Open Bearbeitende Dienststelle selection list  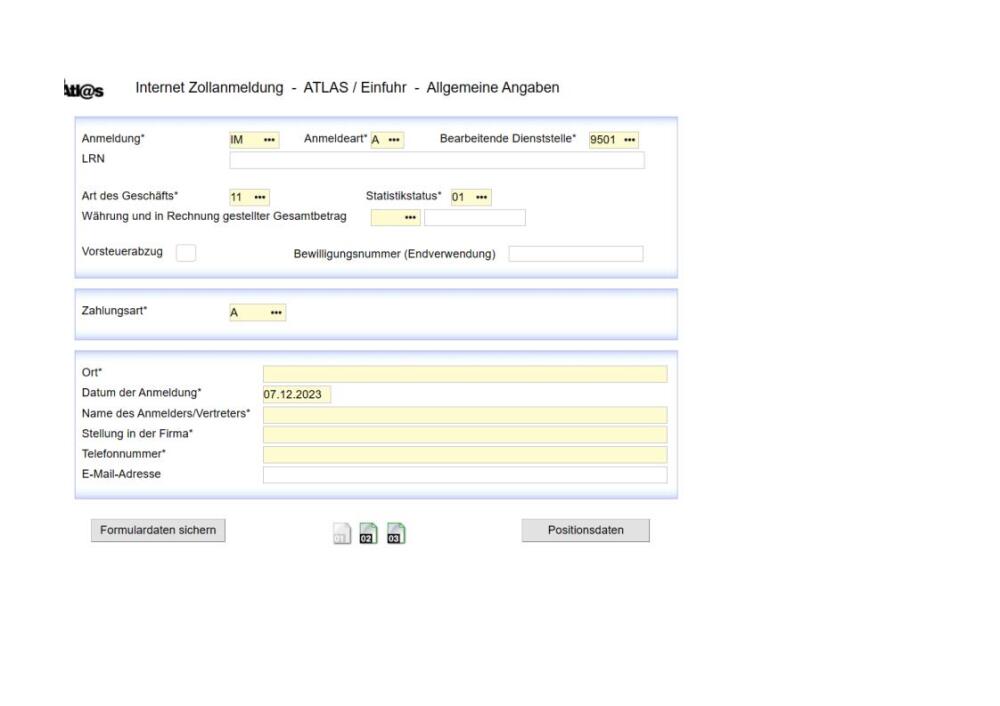629,140
